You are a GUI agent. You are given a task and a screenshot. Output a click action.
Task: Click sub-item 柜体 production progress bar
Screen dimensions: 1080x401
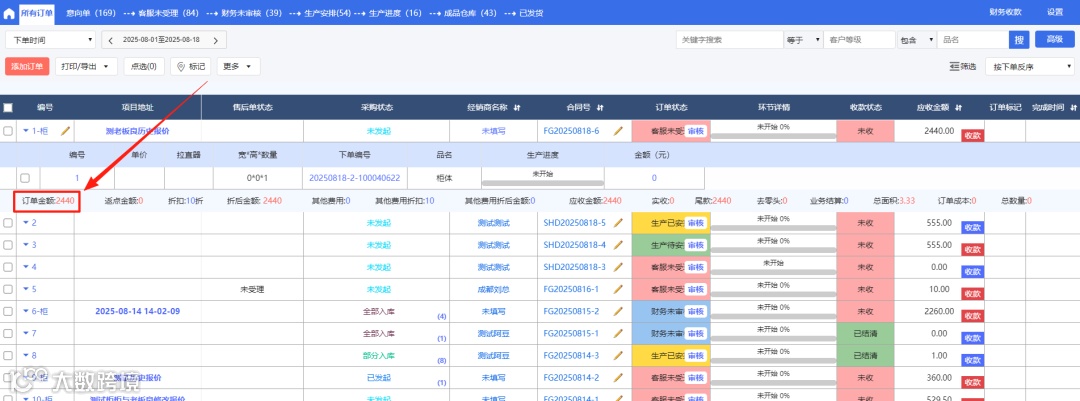(x=543, y=183)
